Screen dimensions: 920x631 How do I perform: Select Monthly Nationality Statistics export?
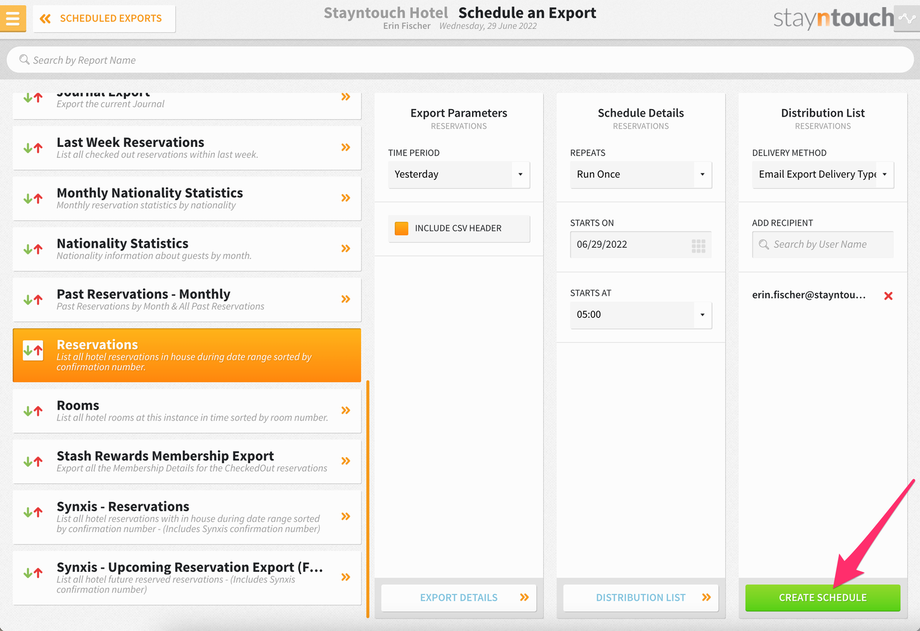(187, 198)
